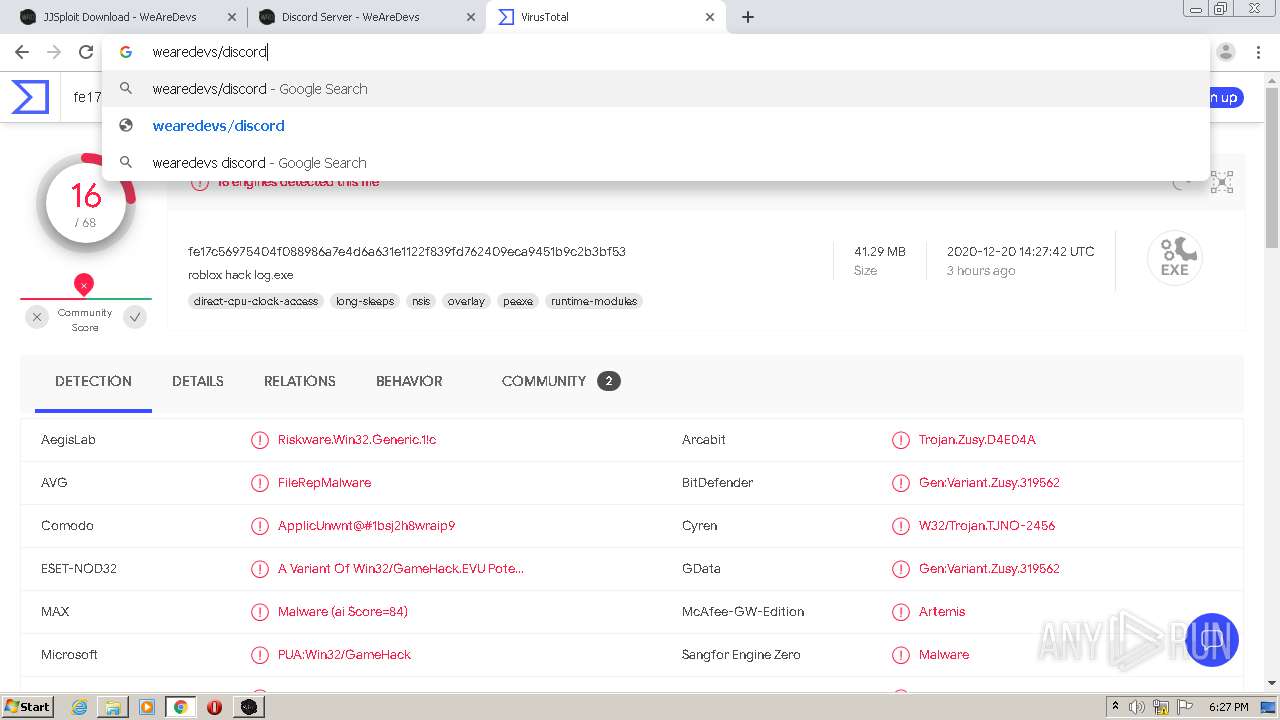Open Chrome from the taskbar
The height and width of the screenshot is (720, 1280).
tap(181, 707)
